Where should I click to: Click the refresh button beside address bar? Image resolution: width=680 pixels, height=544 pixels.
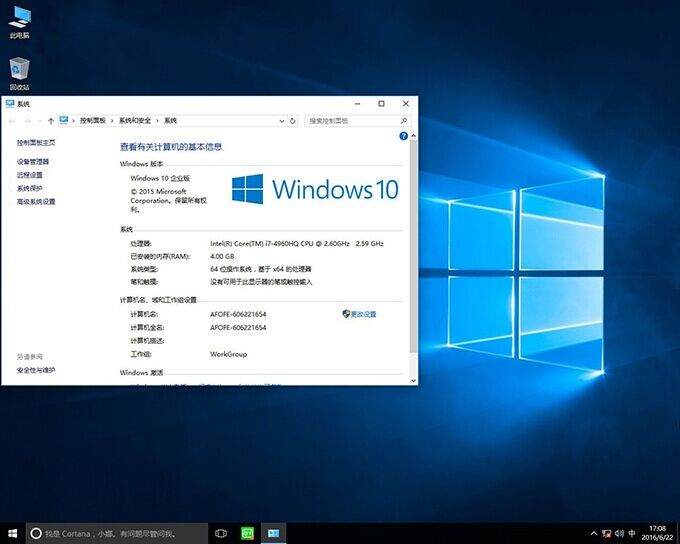(292, 120)
